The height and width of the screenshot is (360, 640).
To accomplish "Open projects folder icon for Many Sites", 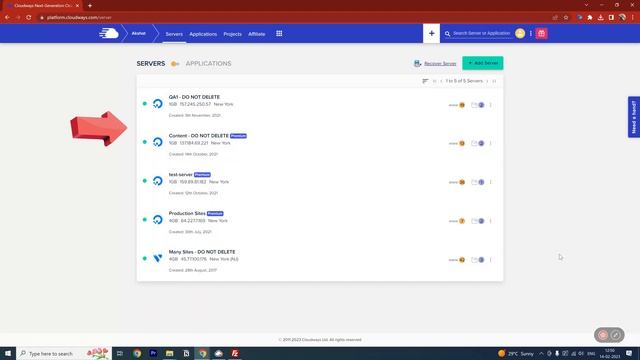I will [478, 260].
